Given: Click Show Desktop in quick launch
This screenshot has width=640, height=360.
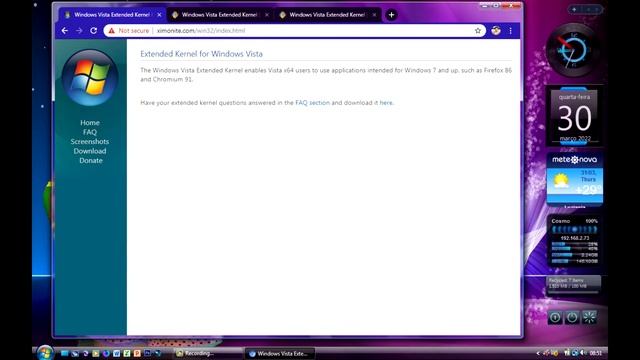Looking at the screenshot, I should (64, 353).
